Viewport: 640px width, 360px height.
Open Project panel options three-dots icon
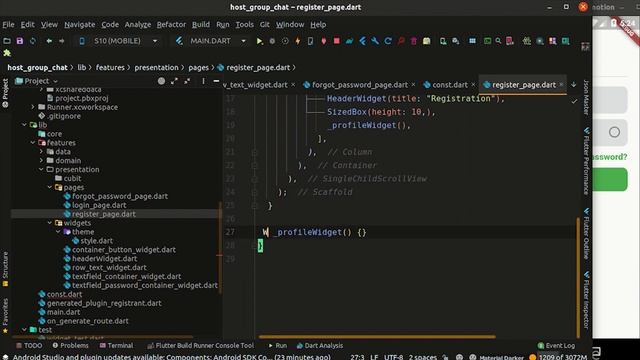pos(203,81)
